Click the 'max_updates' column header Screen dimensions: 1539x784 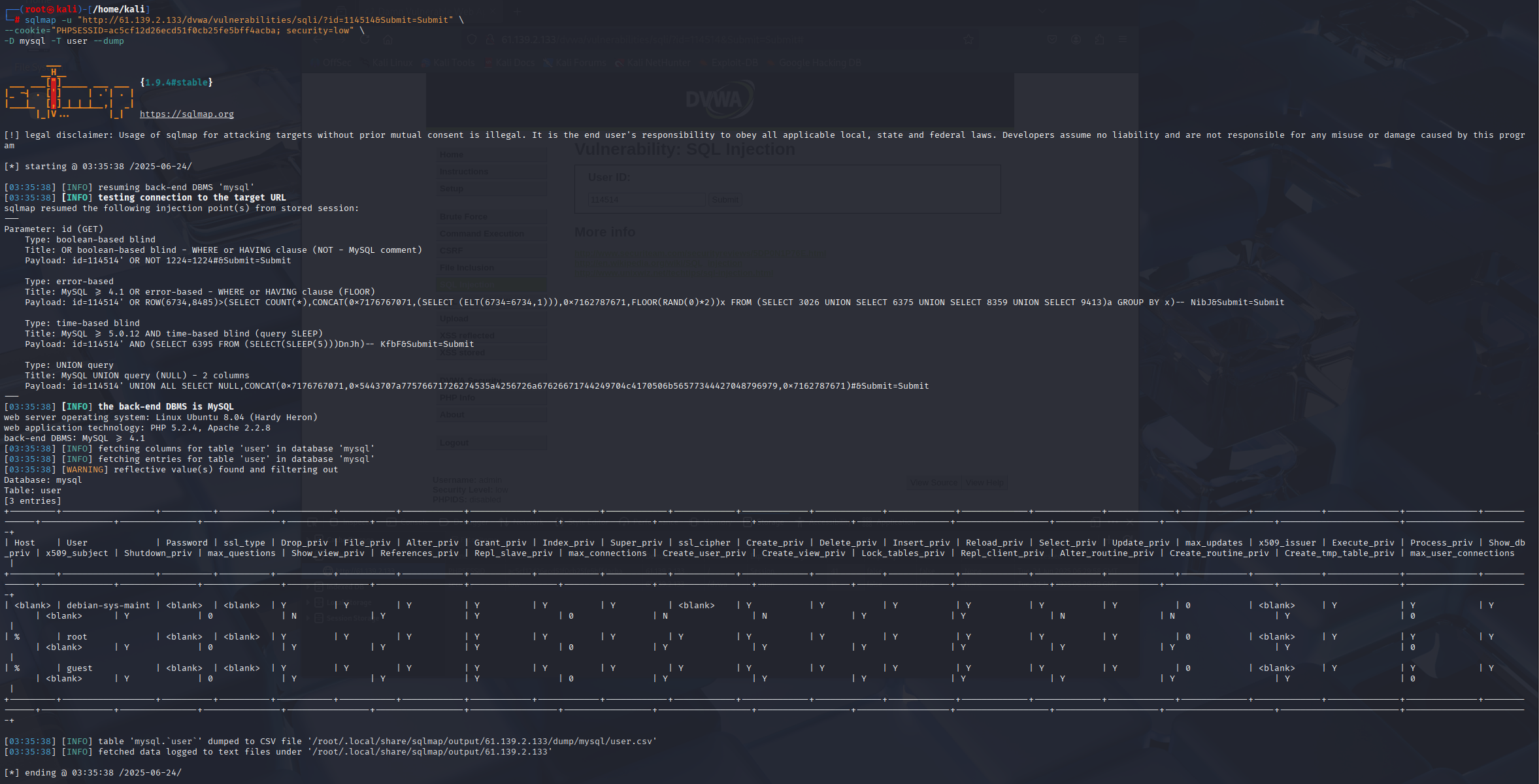click(1214, 543)
